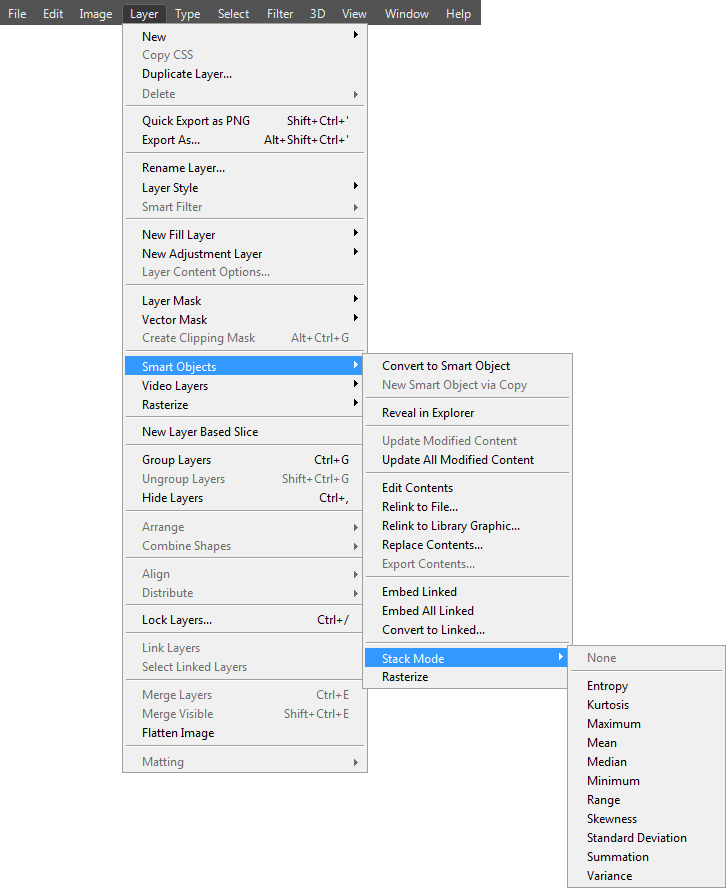Choose Entropy stack mode

[x=607, y=686]
